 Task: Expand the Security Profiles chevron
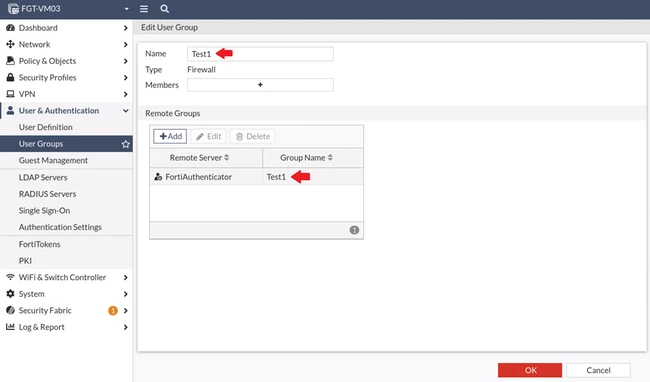coord(126,77)
